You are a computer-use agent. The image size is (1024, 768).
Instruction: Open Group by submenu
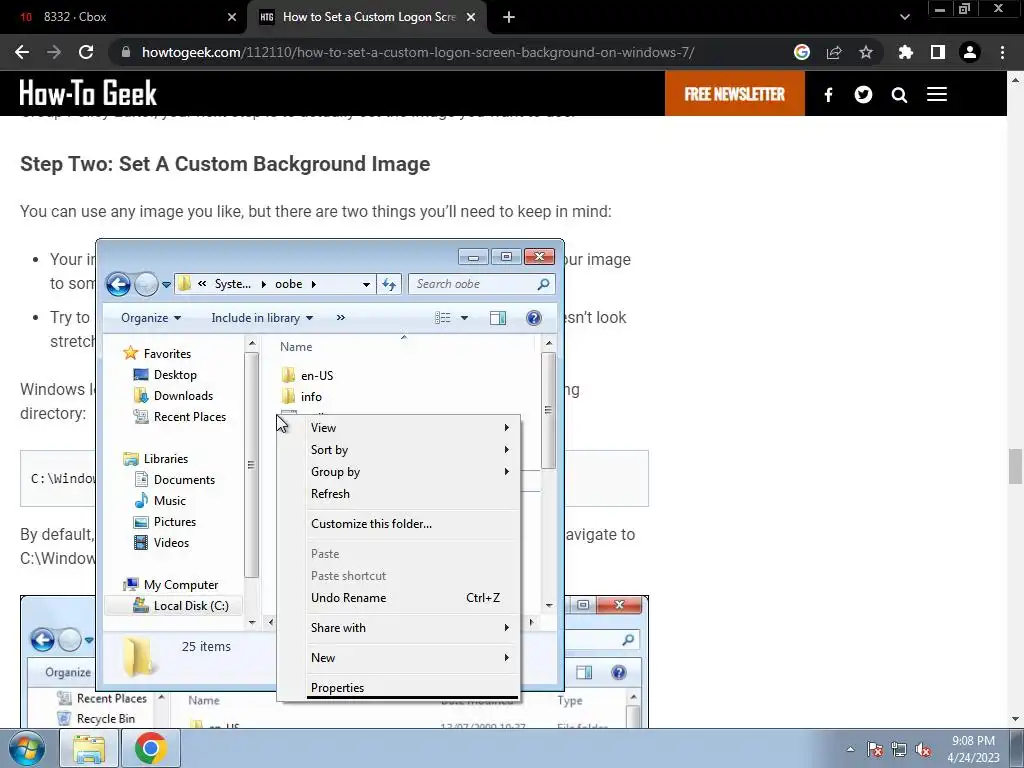coord(413,472)
